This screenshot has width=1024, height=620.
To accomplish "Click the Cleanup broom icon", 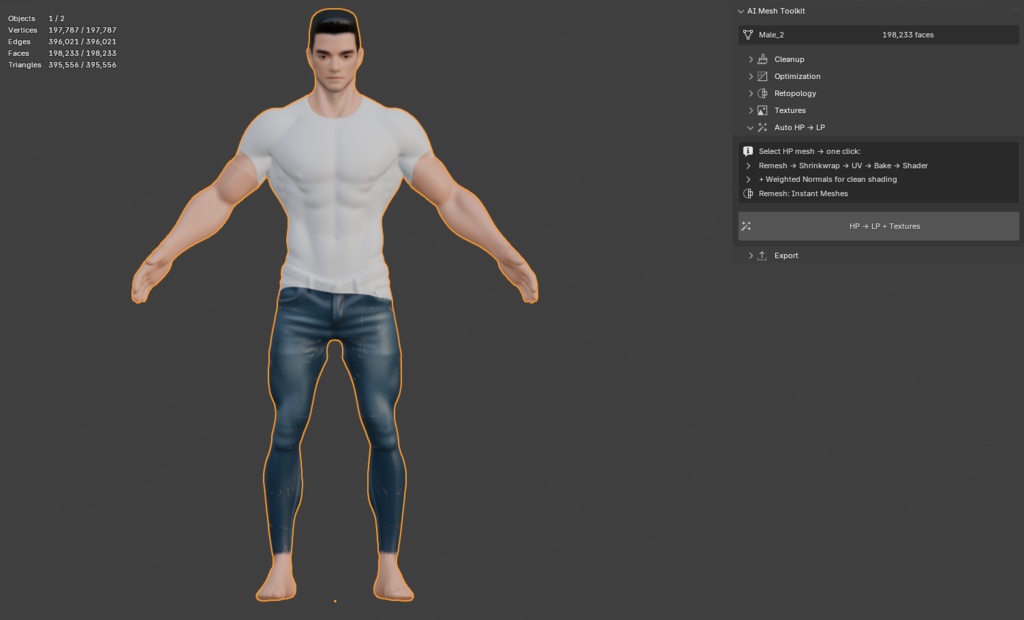I will 762,59.
